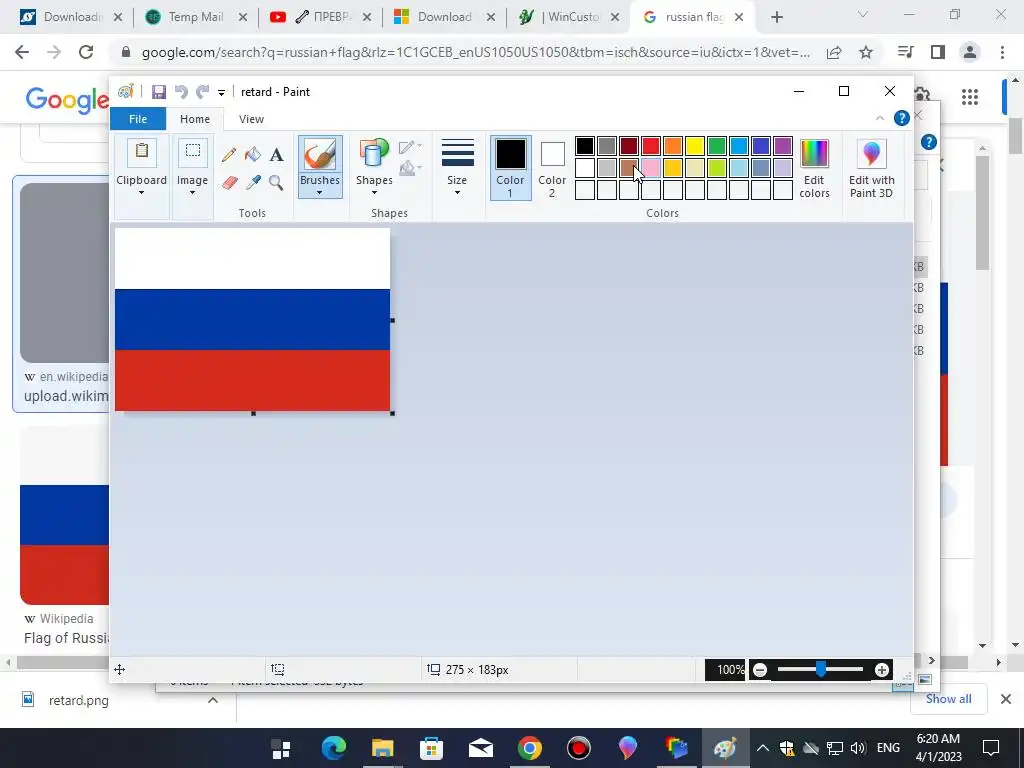Click the ENG language indicator
This screenshot has height=768, width=1024.
pos(888,748)
